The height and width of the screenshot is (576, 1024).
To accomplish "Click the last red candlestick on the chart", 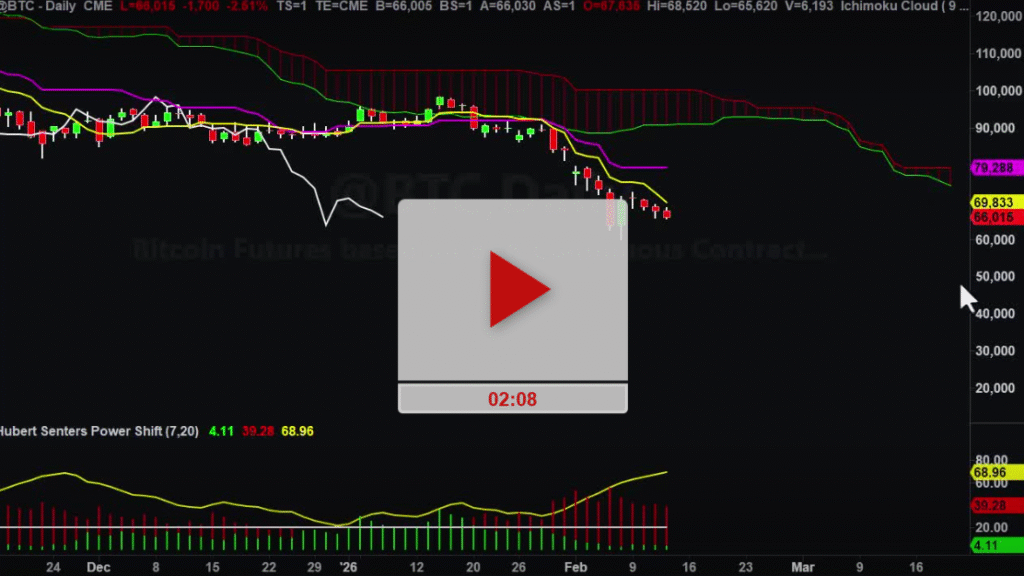I will pos(667,213).
